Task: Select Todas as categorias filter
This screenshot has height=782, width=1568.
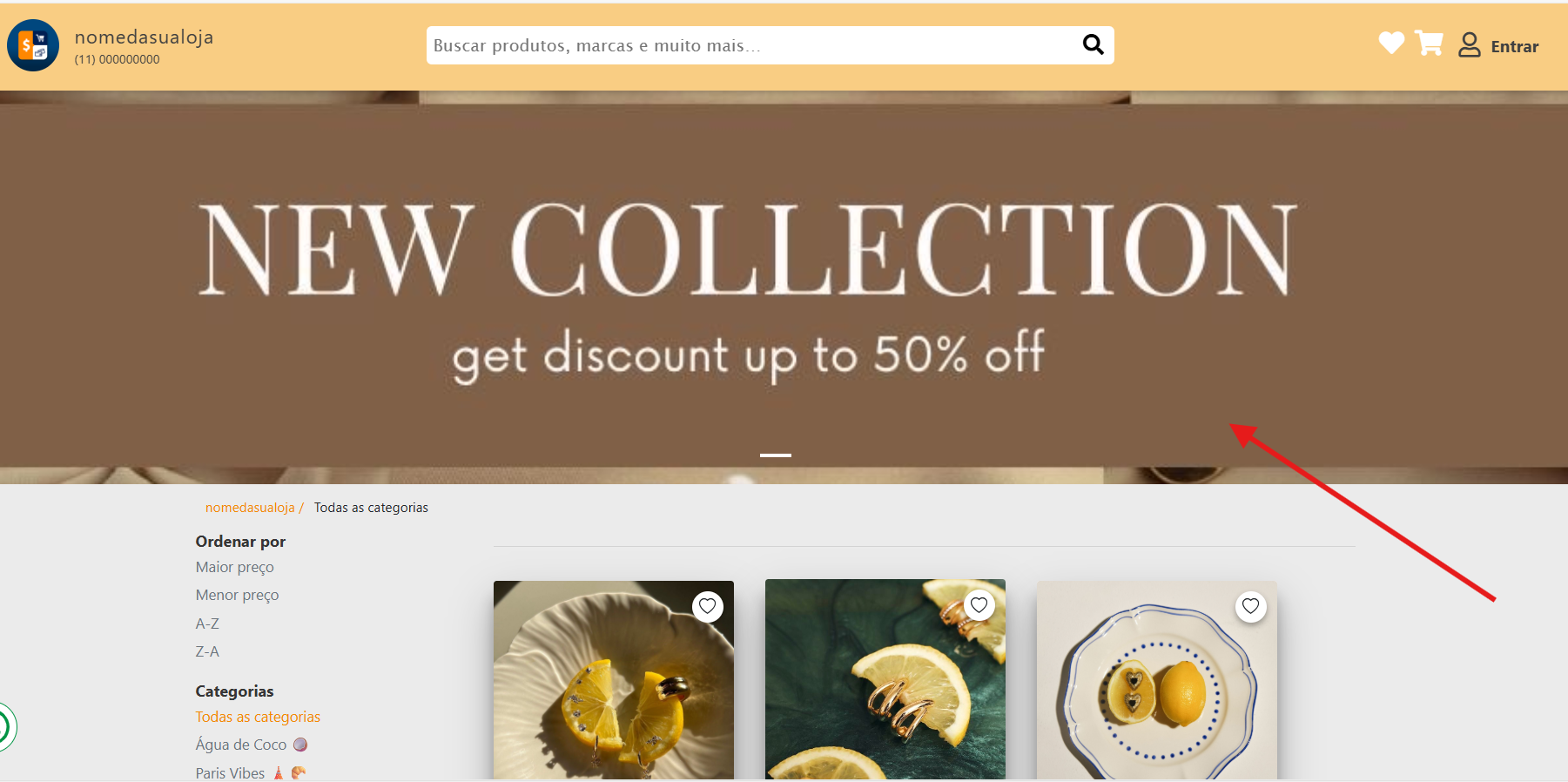Action: 258,717
